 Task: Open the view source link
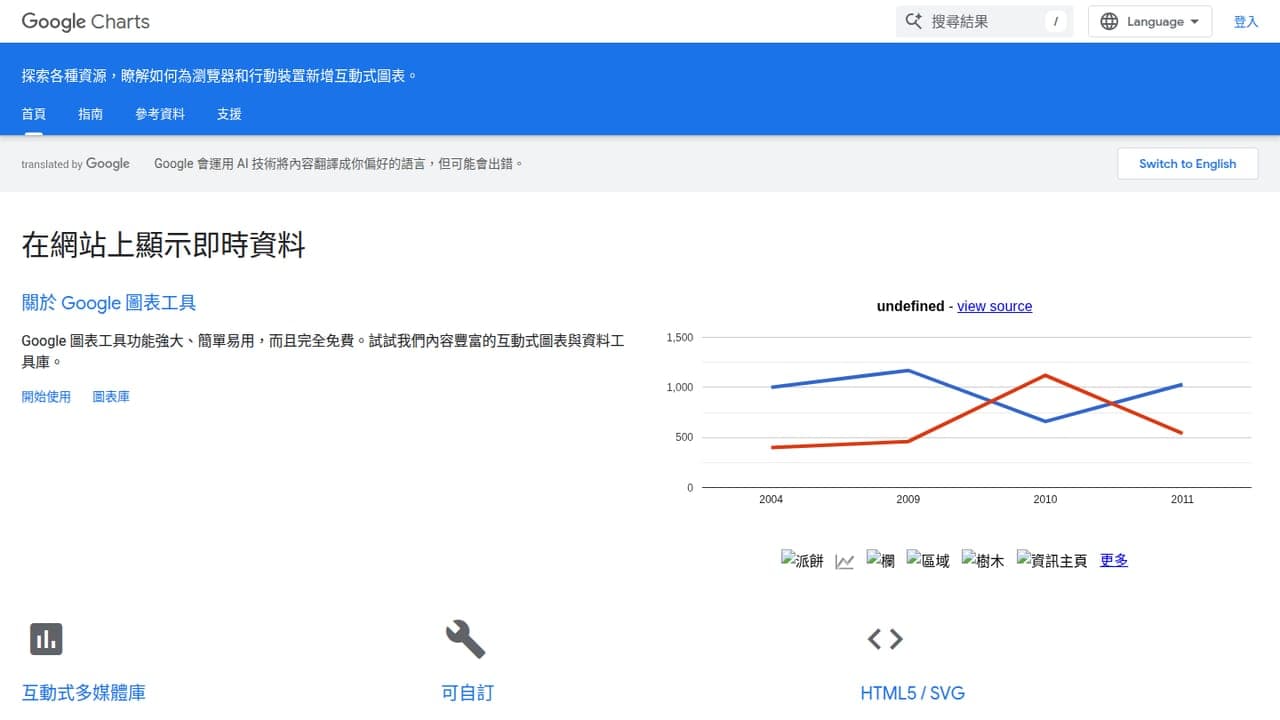click(x=994, y=306)
